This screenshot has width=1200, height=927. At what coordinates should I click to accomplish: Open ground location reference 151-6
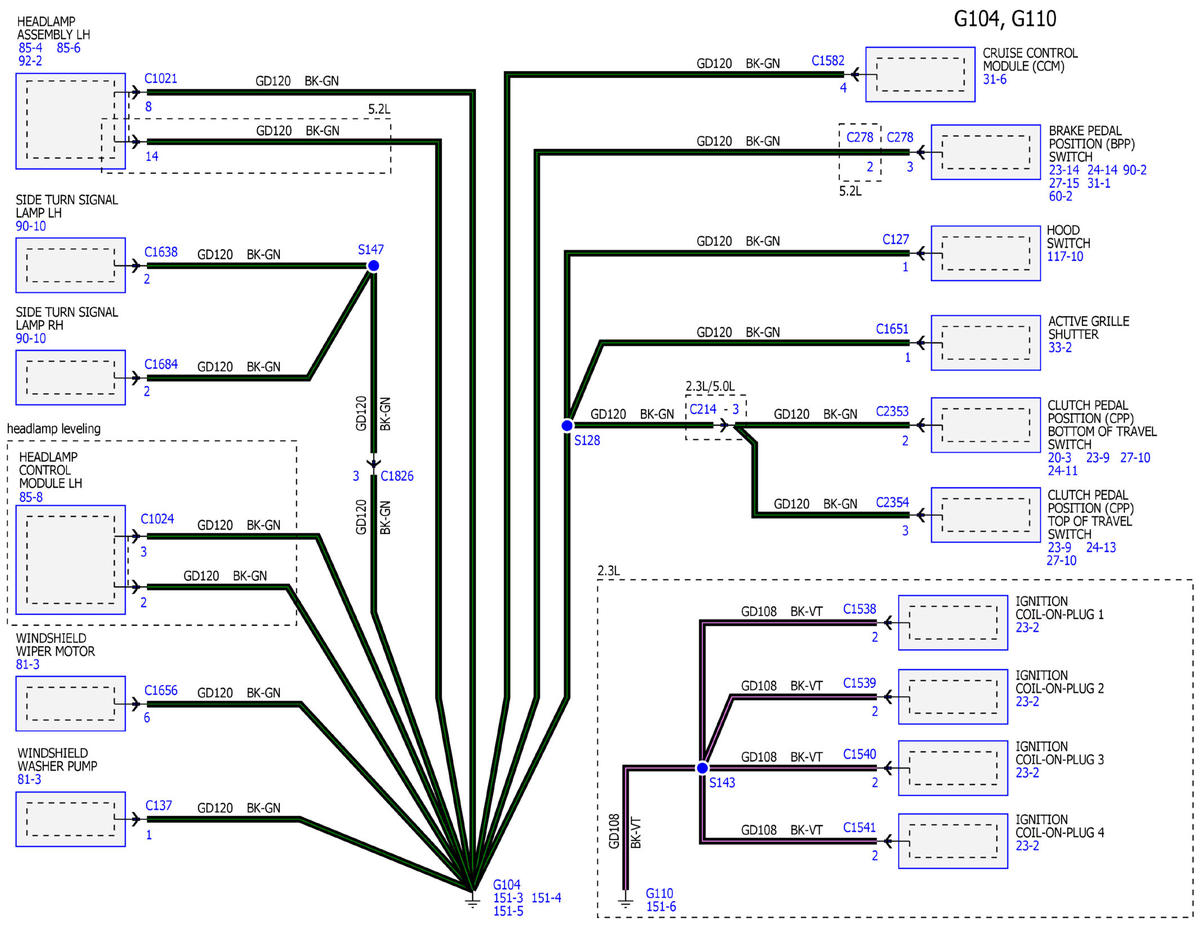pos(660,907)
